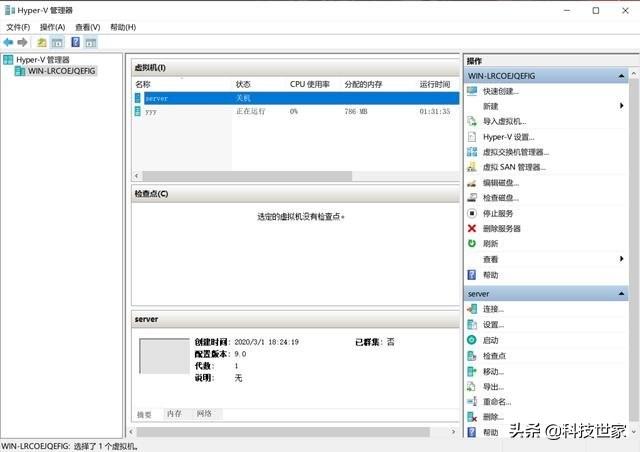Click the red X 删除服务器 icon
Viewport: 640px width, 452px height.
point(472,228)
